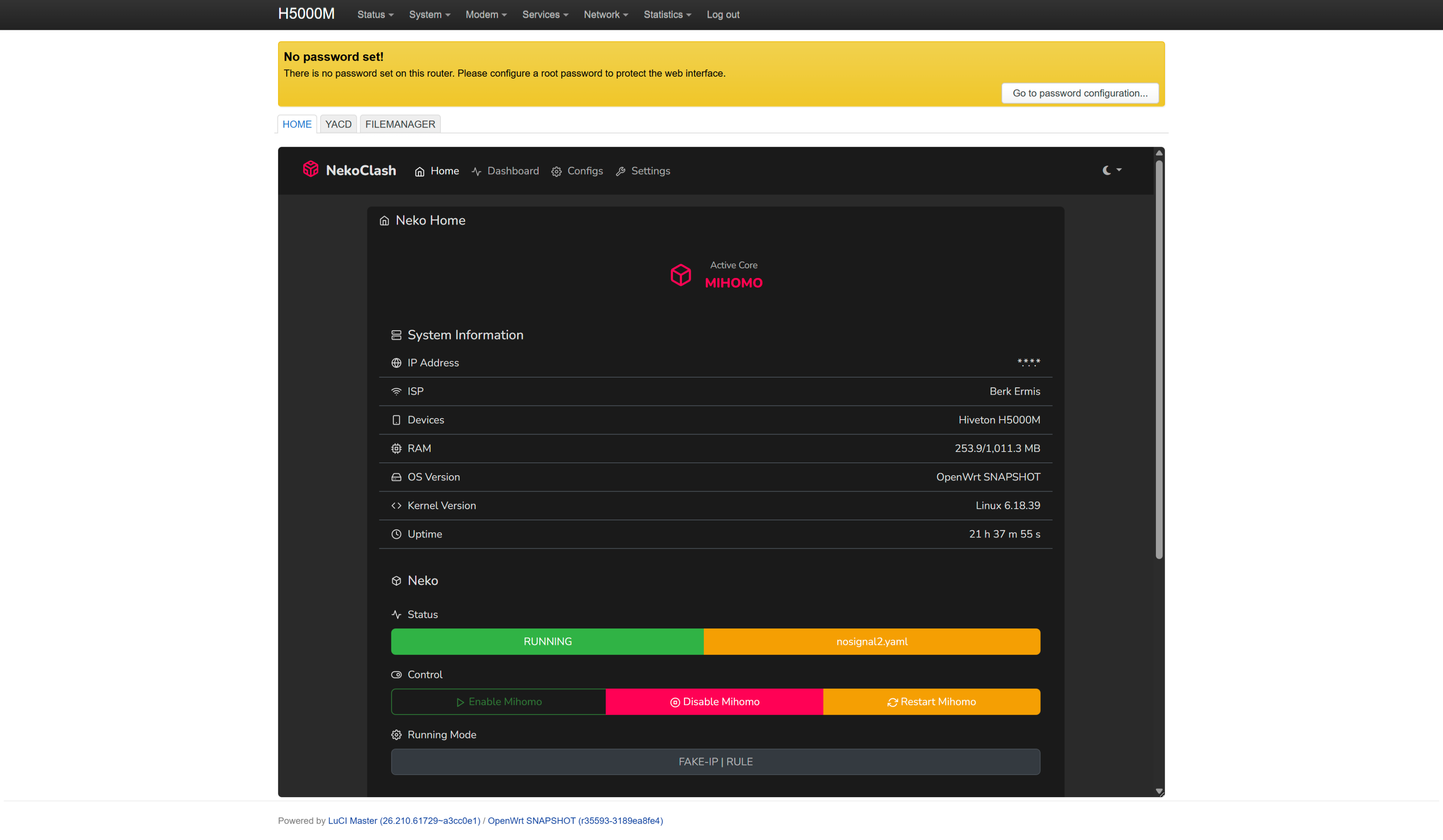Open the System dropdown menu
Viewport: 1443px width, 840px height.
coord(430,15)
